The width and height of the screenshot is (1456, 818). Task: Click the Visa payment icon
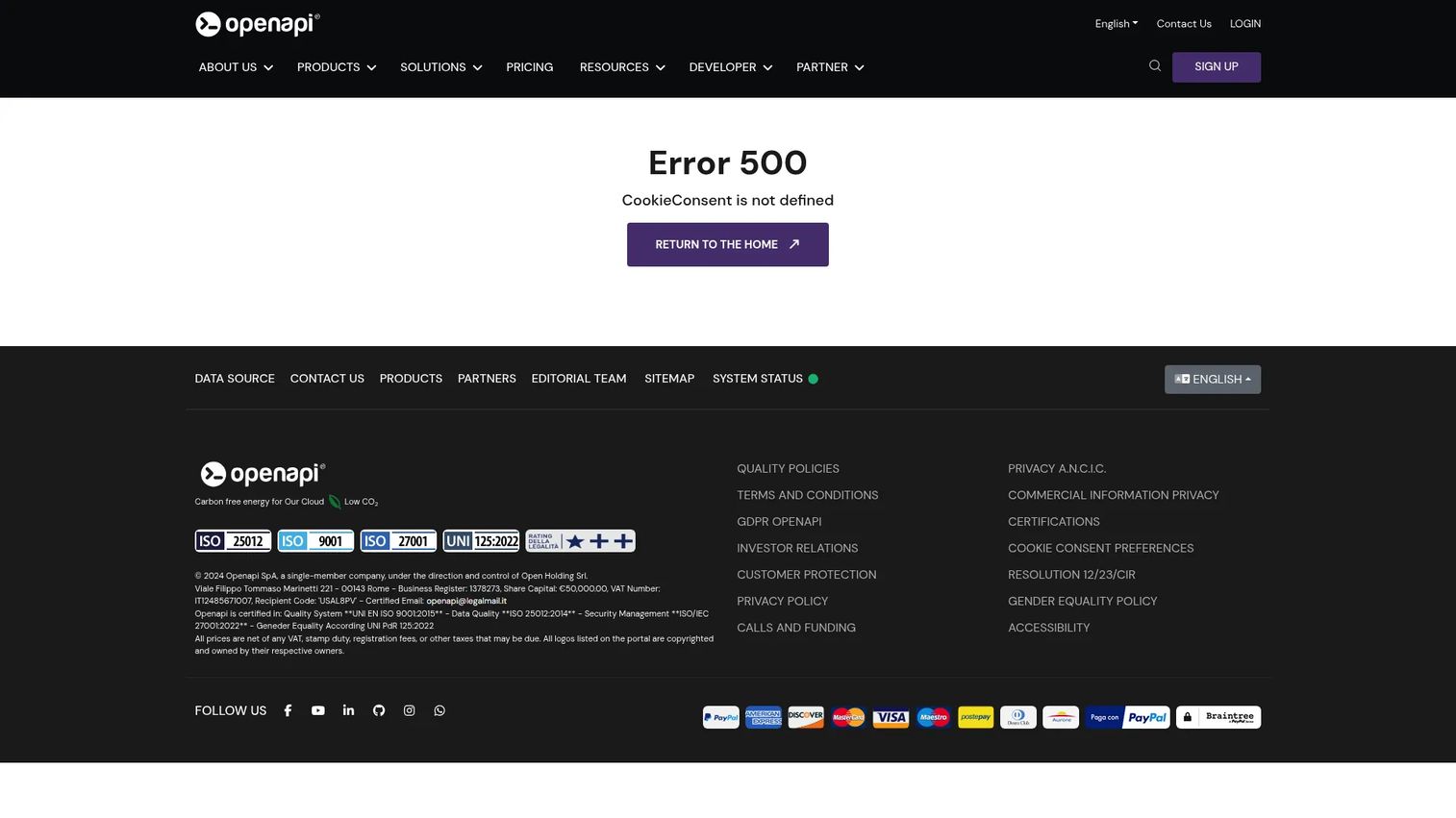891,717
